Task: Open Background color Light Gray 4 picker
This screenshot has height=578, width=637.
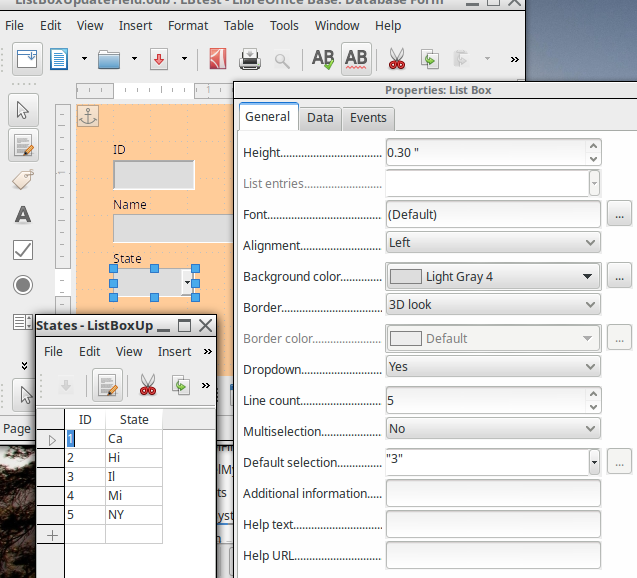Action: pyautogui.click(x=493, y=276)
